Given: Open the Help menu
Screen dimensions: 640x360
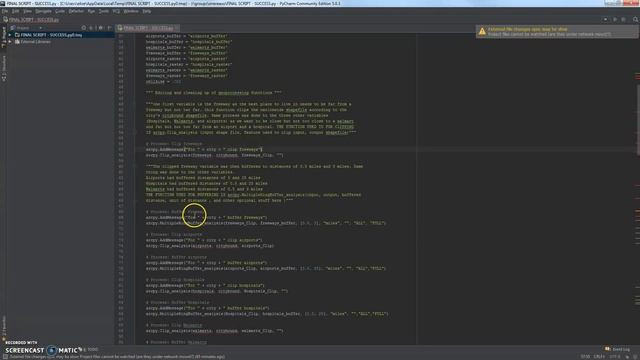Looking at the screenshot, I should pyautogui.click(x=147, y=11).
